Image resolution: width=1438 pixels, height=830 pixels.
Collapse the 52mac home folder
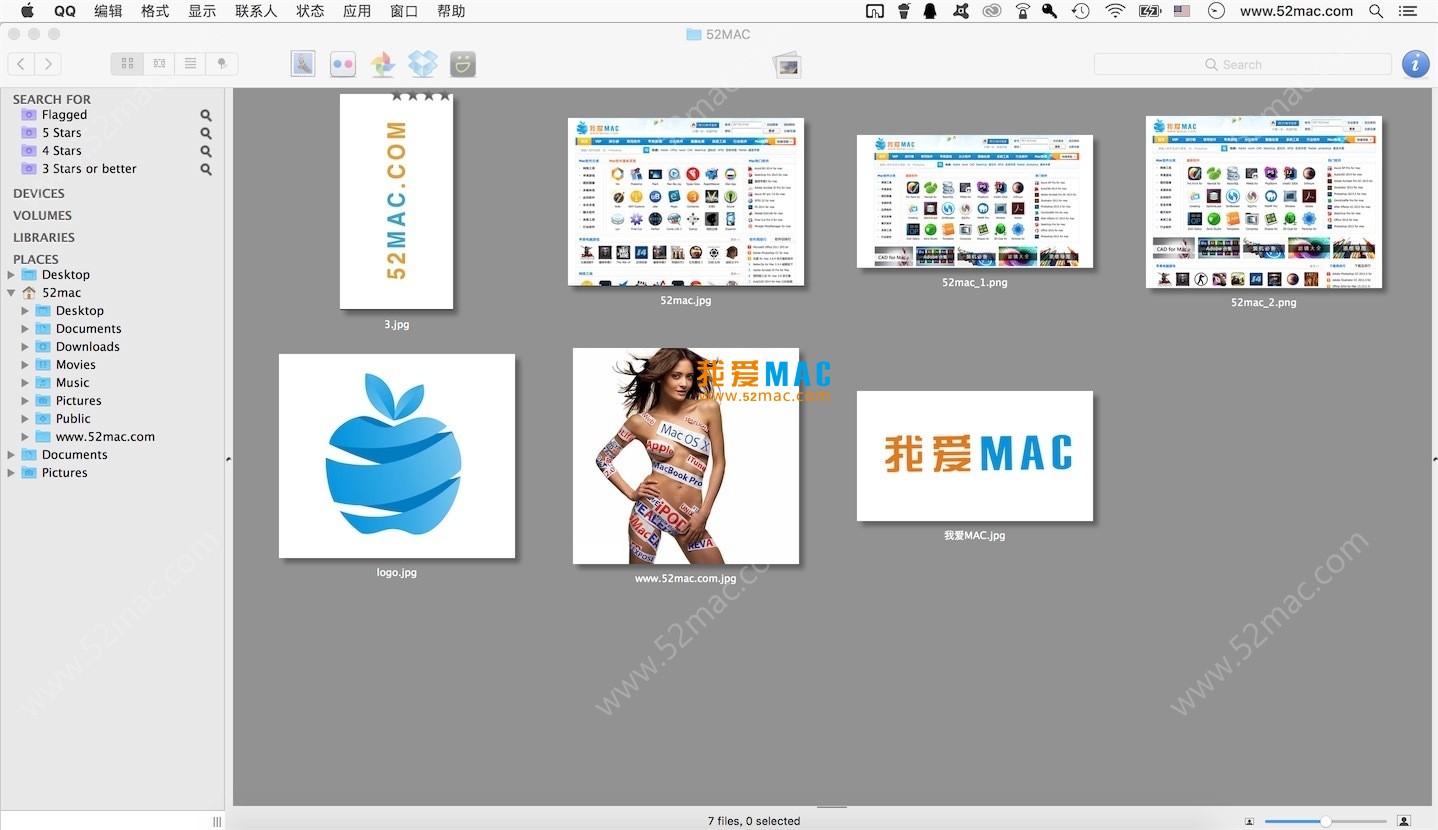[12, 293]
